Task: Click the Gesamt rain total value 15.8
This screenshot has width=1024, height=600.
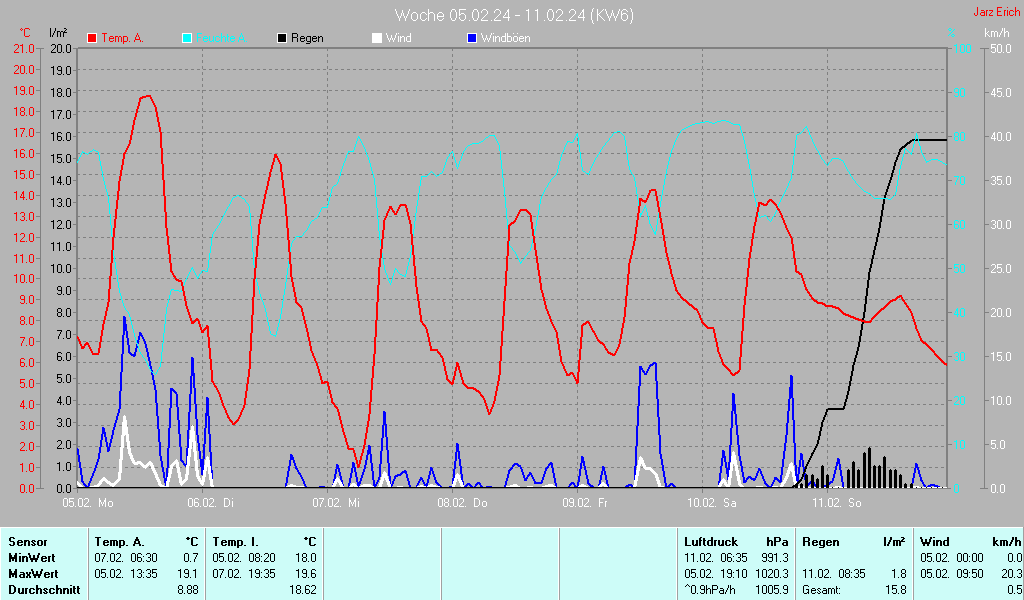Action: [895, 590]
